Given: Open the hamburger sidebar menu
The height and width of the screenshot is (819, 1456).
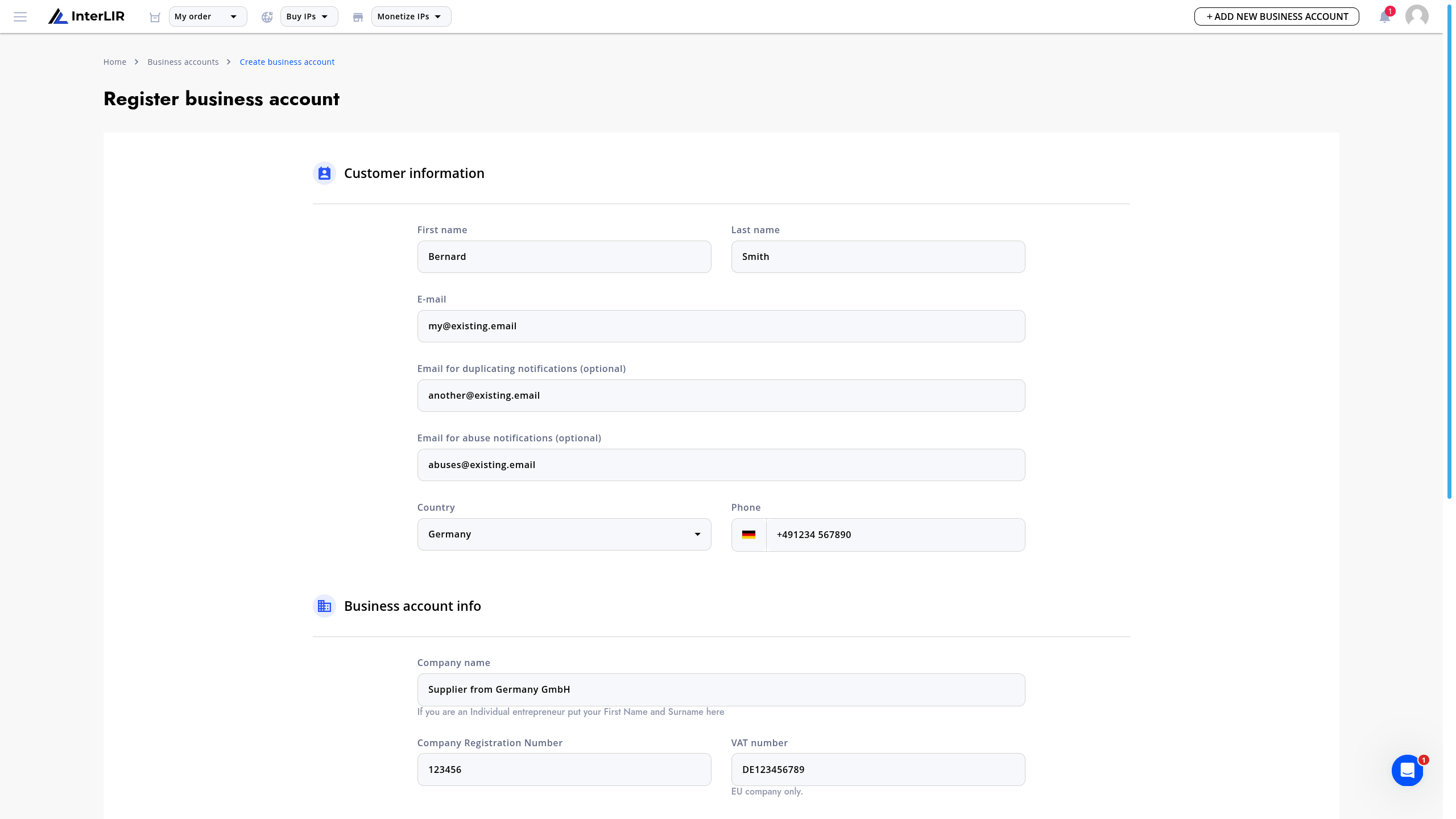Looking at the screenshot, I should tap(20, 16).
